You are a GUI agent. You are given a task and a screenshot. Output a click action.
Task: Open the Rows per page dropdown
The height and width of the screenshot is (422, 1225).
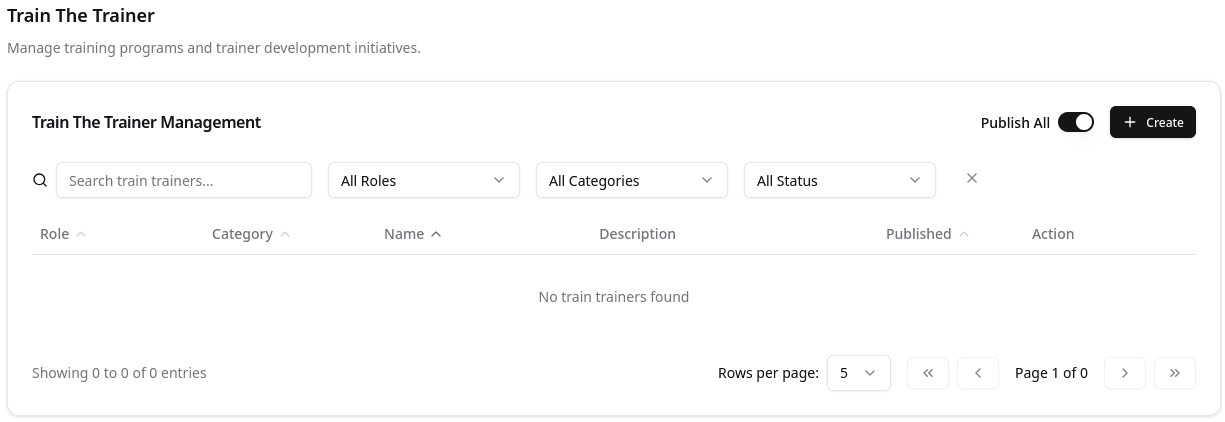(859, 373)
